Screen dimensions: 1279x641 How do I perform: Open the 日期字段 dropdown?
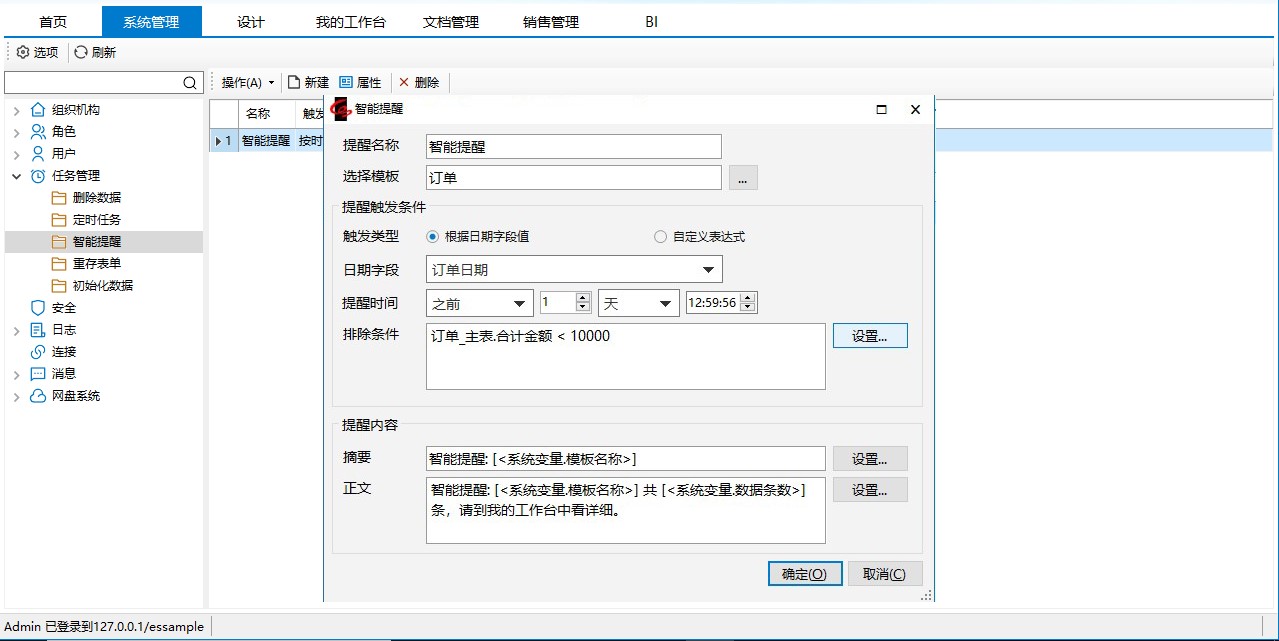pyautogui.click(x=708, y=269)
